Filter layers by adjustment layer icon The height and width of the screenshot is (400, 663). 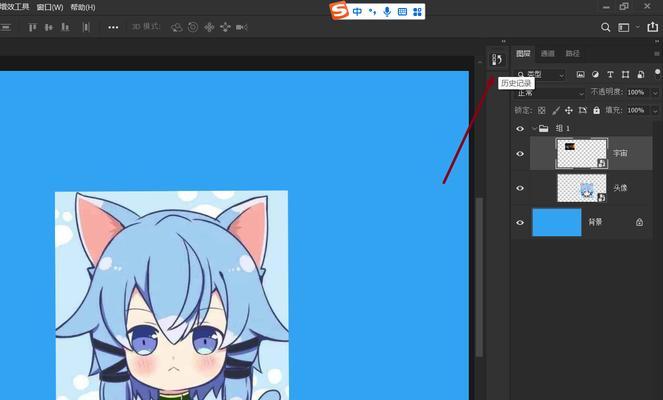595,74
